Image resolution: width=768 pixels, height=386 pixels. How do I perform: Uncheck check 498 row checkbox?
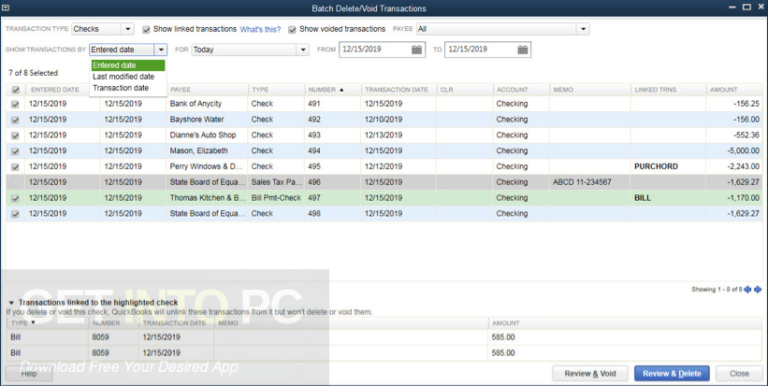(15, 214)
